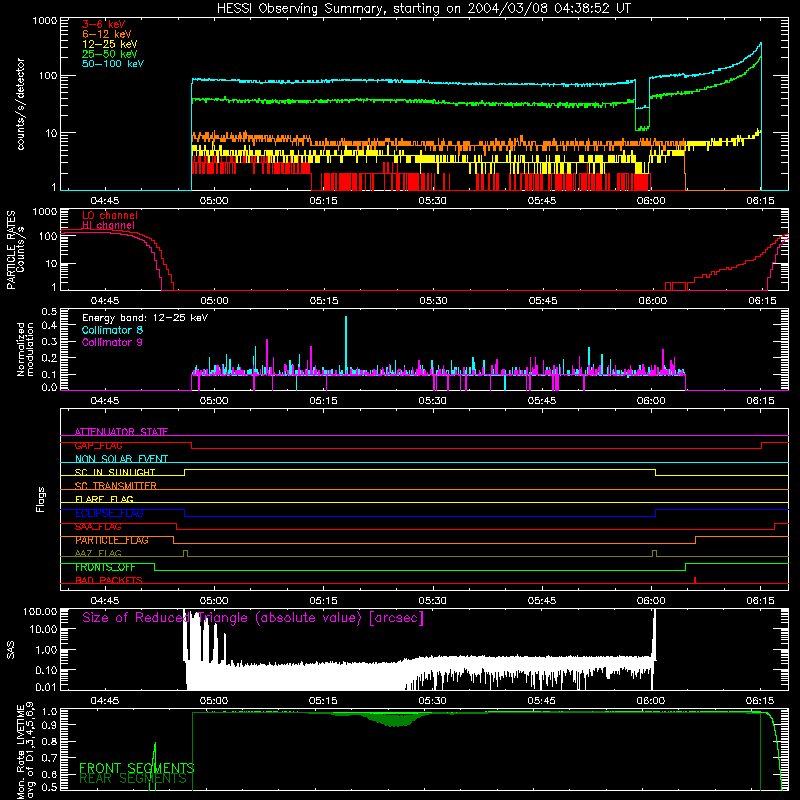
Task: Click the 'Energy band: 12-25 keV' caption
Action: click(x=145, y=318)
